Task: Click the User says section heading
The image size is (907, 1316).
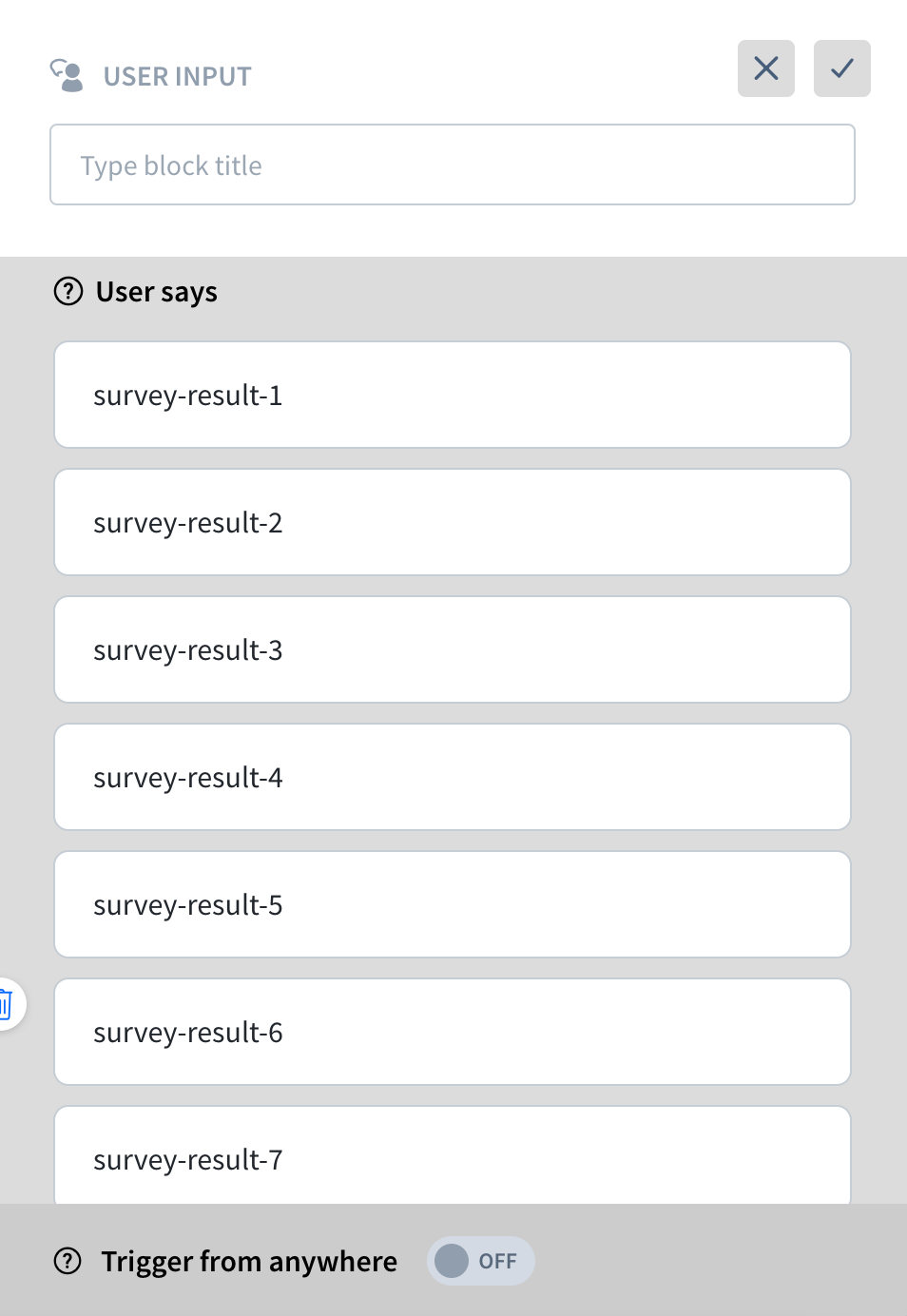Action: click(157, 292)
